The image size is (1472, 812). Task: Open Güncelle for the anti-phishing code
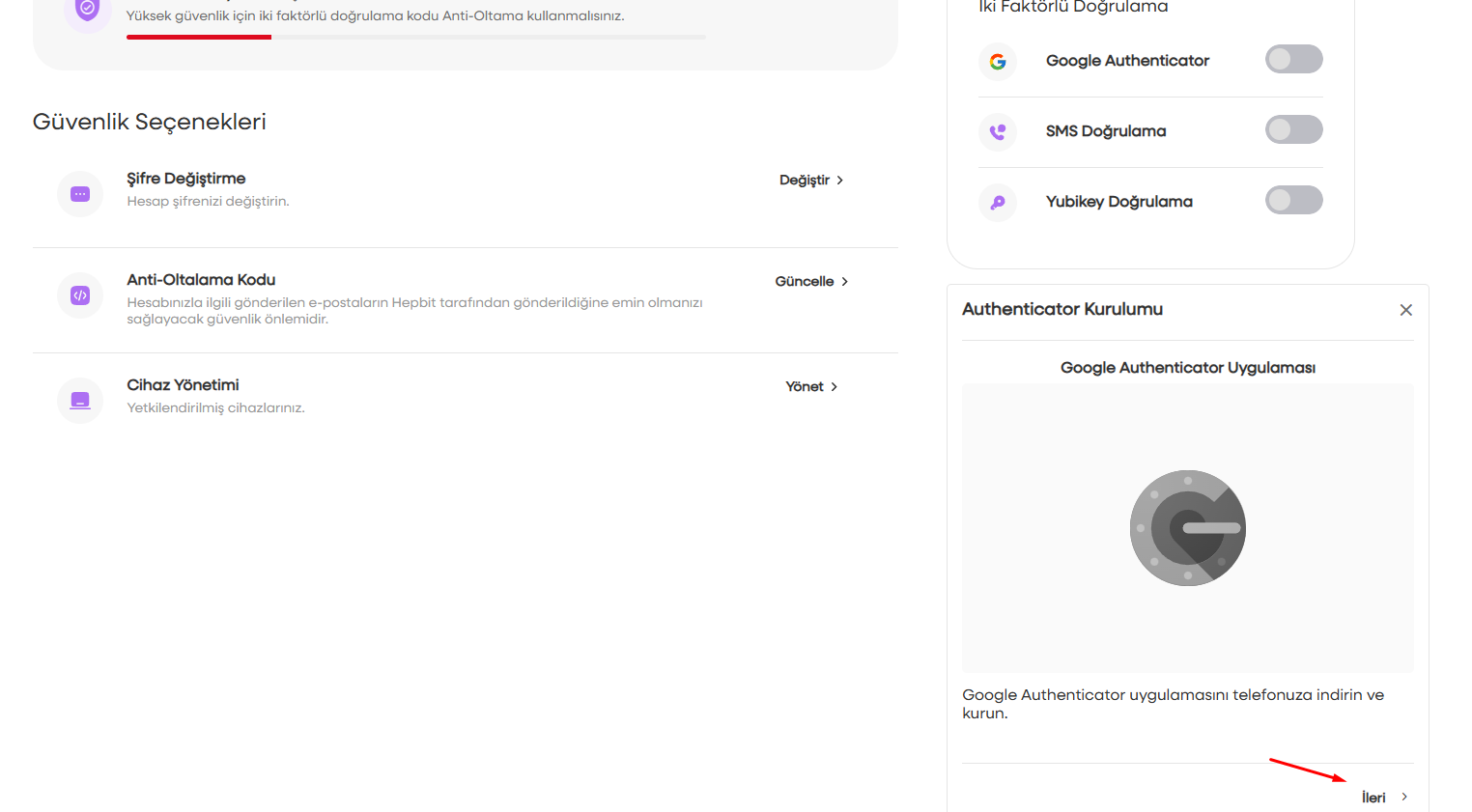(811, 282)
